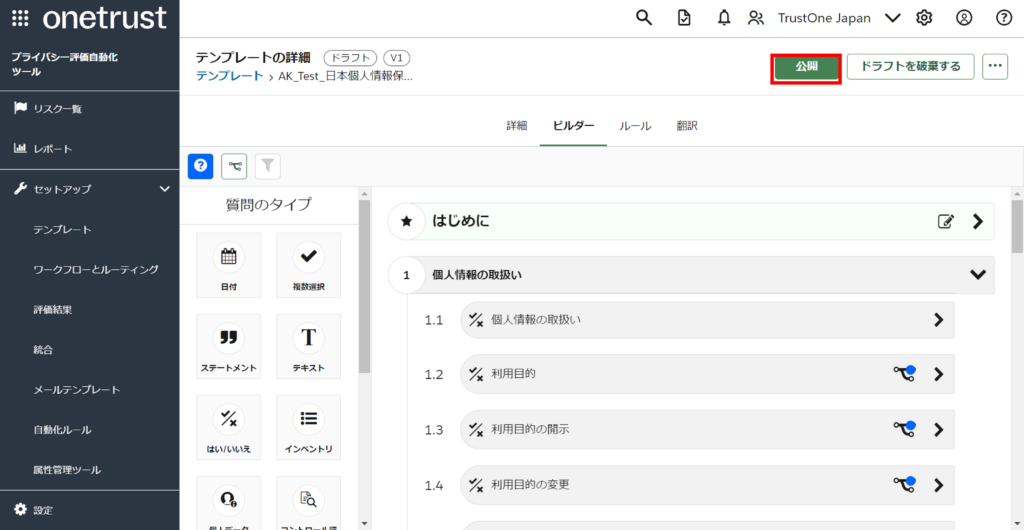Viewport: 1024px width, 530px height.
Task: Select the インベントリ question type
Action: pos(309,427)
